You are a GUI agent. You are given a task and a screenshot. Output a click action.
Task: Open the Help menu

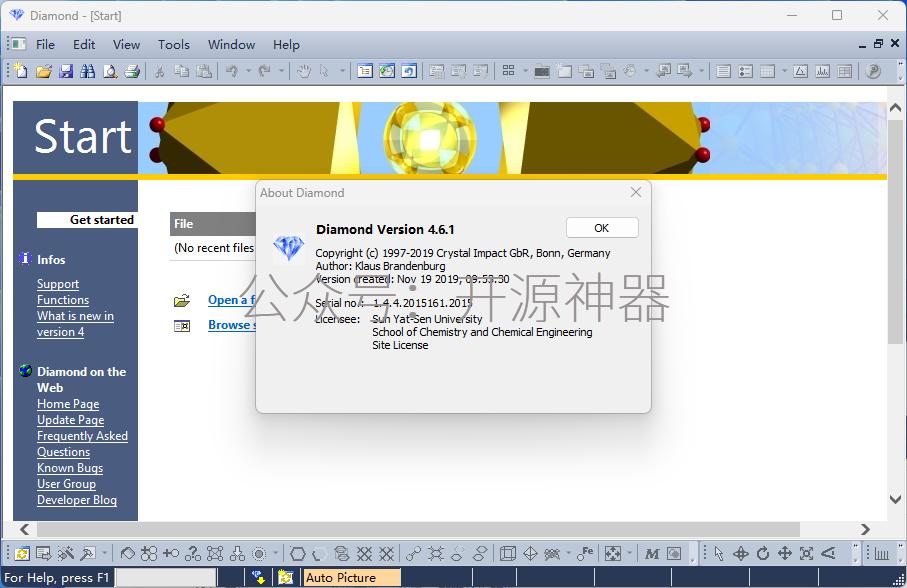click(286, 45)
